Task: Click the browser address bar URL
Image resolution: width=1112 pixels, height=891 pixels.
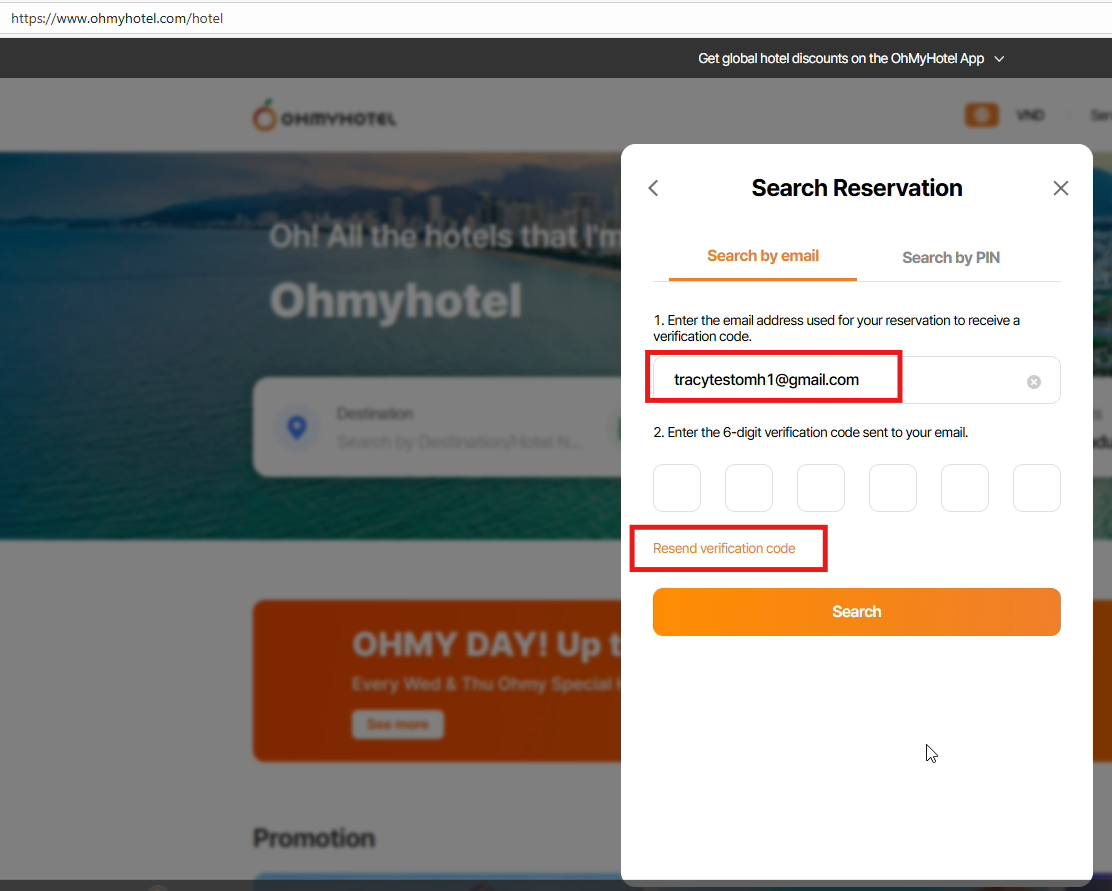Action: (117, 18)
